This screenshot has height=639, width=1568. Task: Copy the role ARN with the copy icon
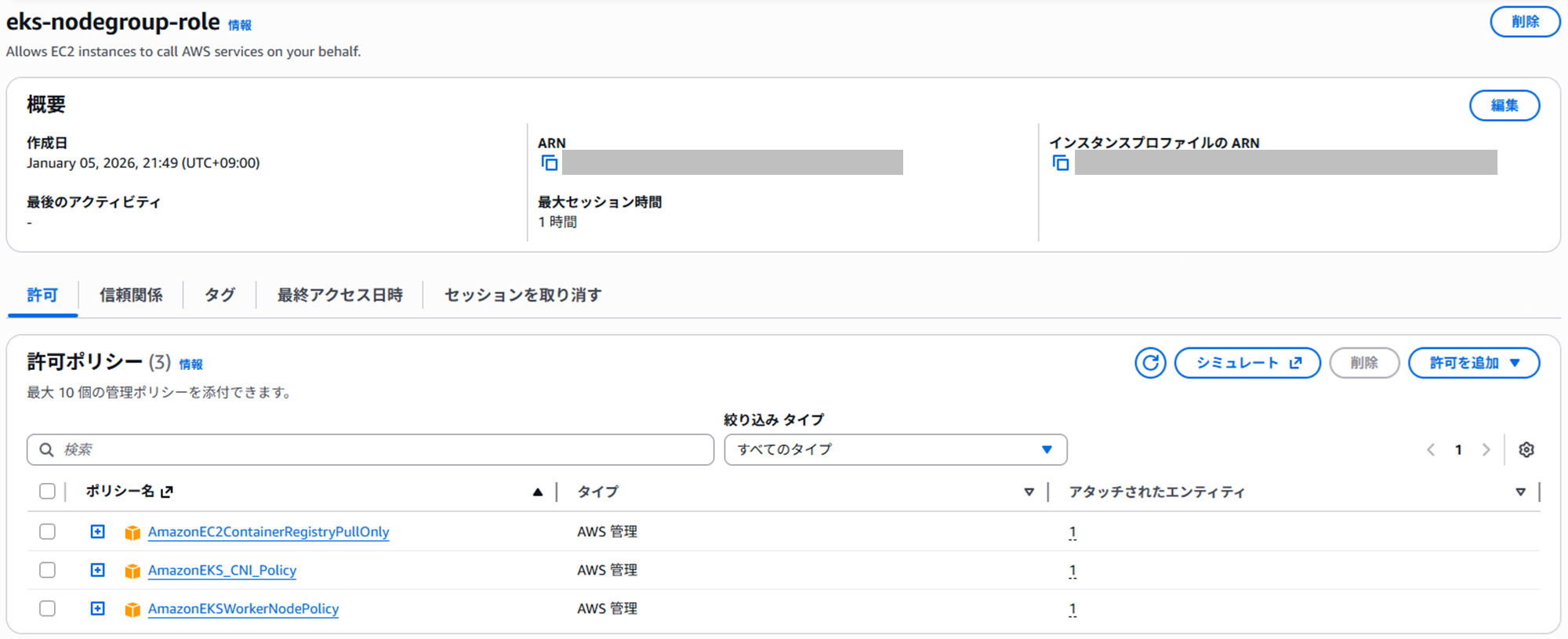click(550, 162)
